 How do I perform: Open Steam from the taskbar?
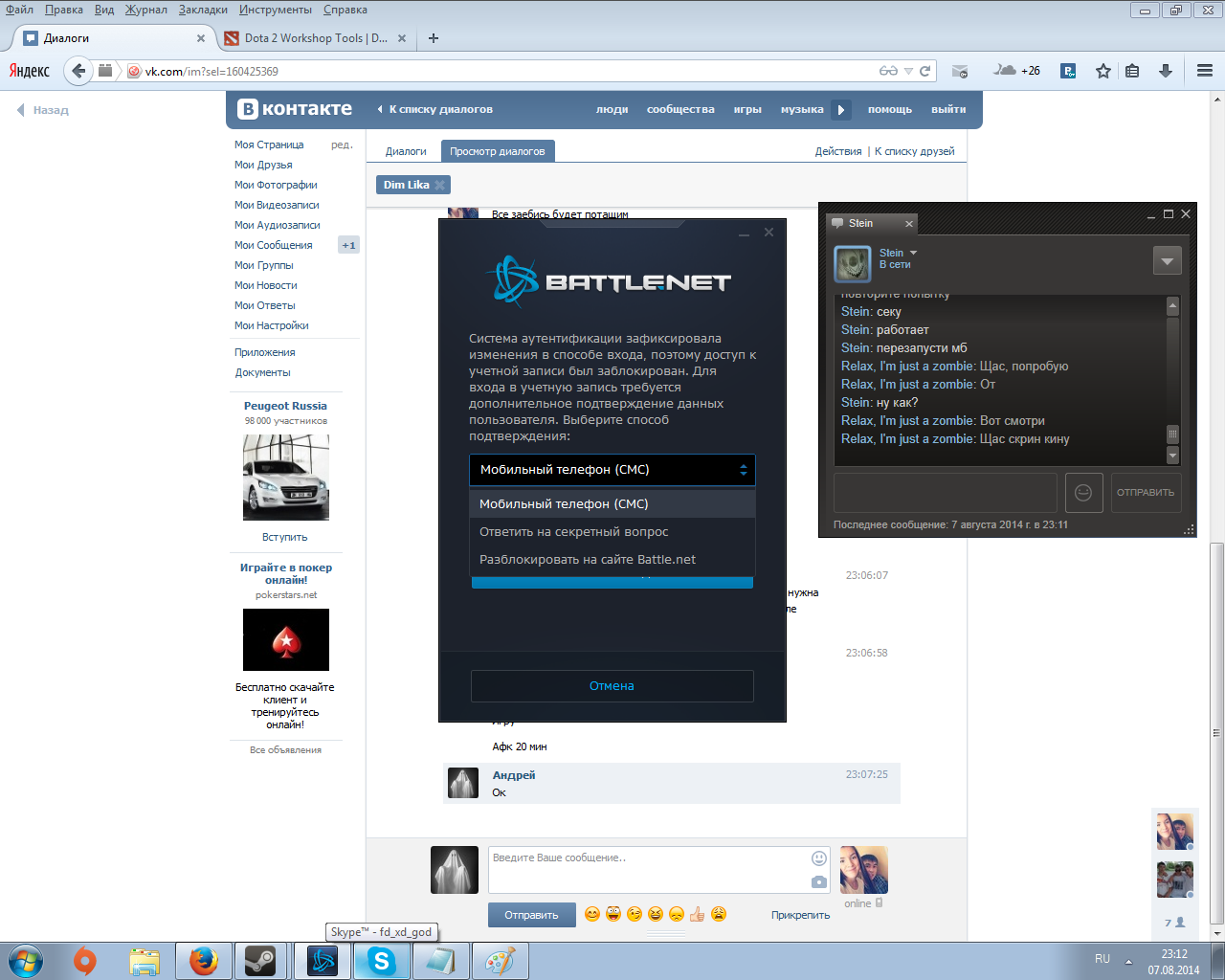[260, 961]
